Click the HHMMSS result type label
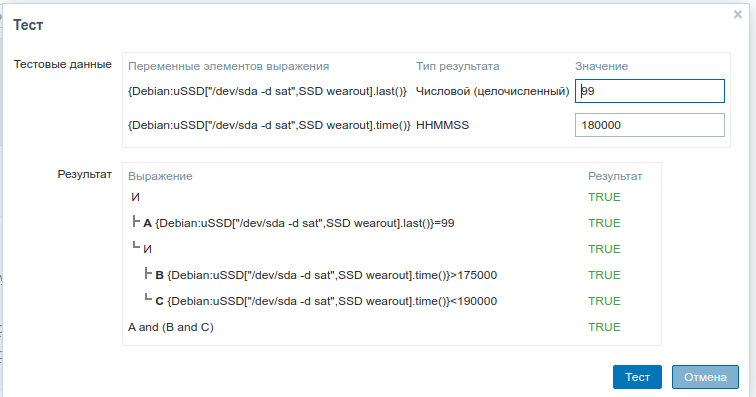The image size is (756, 397). click(442, 125)
